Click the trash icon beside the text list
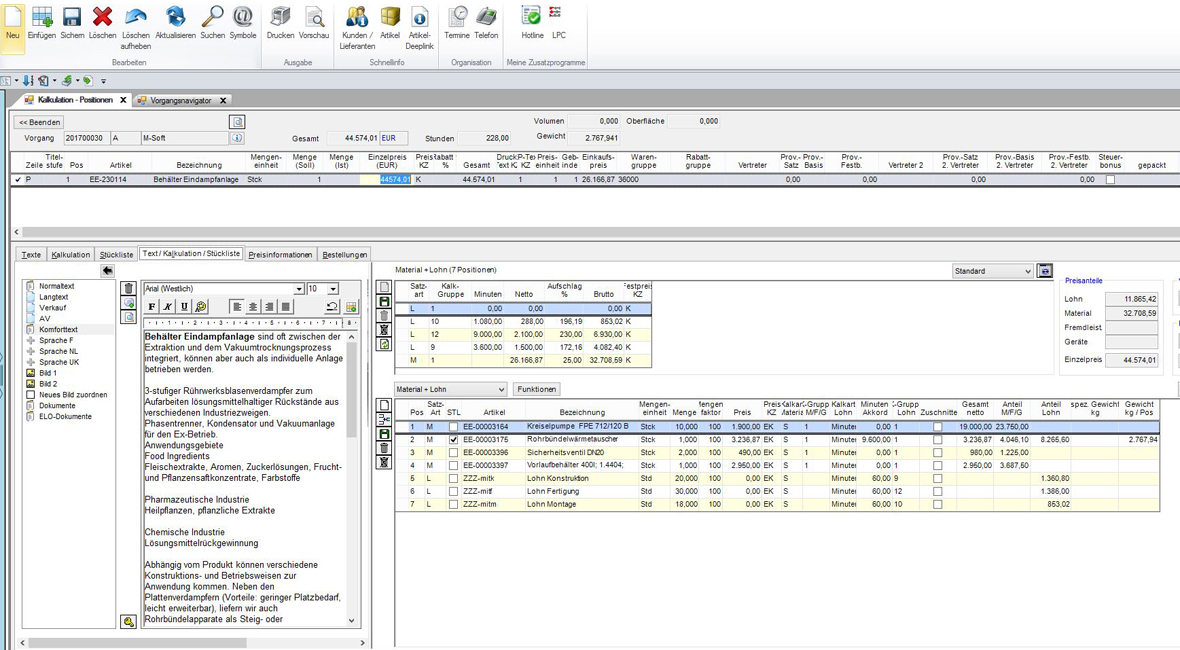The height and width of the screenshot is (650, 1180). (128, 289)
